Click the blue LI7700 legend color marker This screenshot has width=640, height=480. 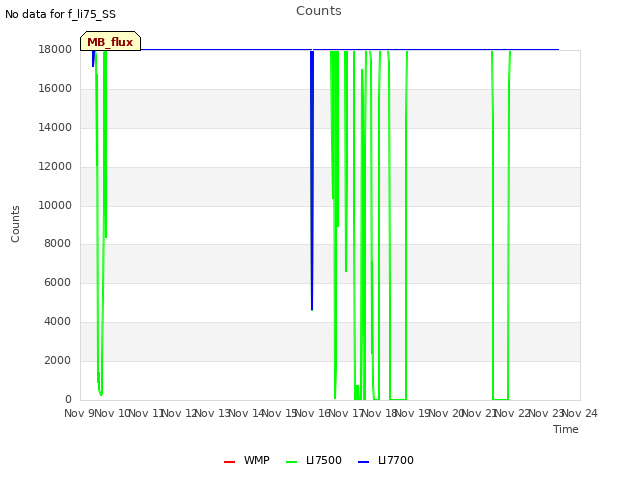363,462
